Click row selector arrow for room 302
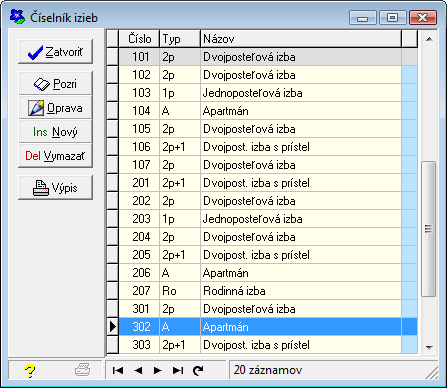 113,327
